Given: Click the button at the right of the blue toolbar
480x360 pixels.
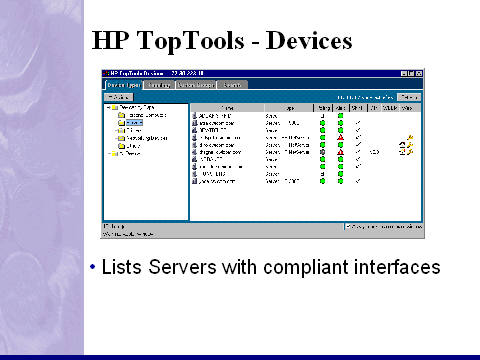Looking at the screenshot, I should pyautogui.click(x=409, y=97).
